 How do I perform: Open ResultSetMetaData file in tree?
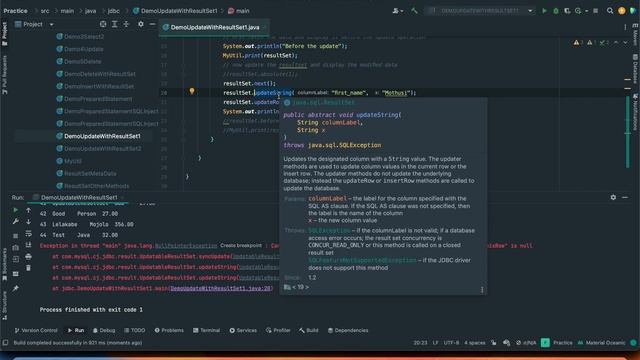86,173
